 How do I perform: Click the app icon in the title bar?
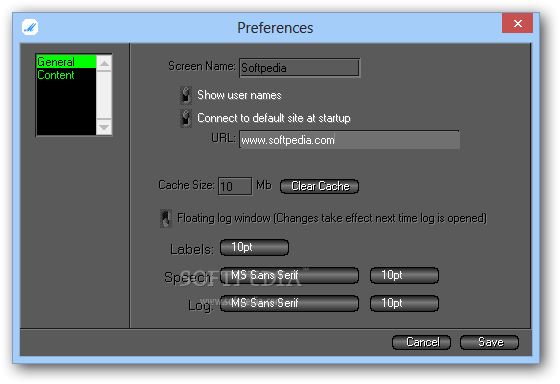(30, 27)
